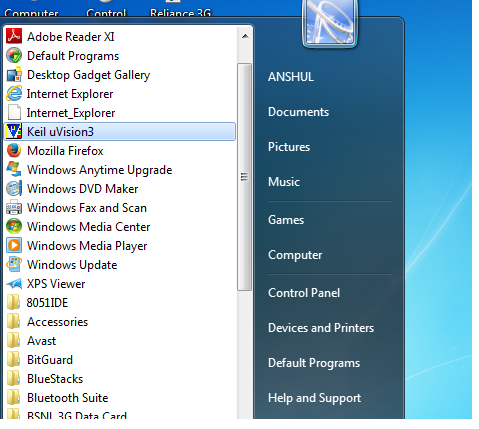Click the blank file icon of Internet_Explorer

(14, 112)
